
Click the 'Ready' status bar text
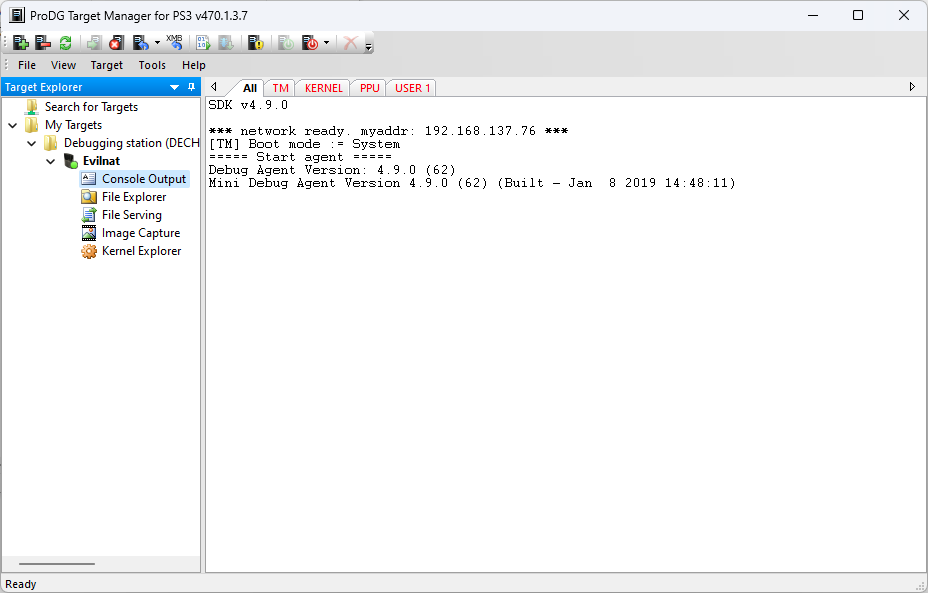point(21,584)
